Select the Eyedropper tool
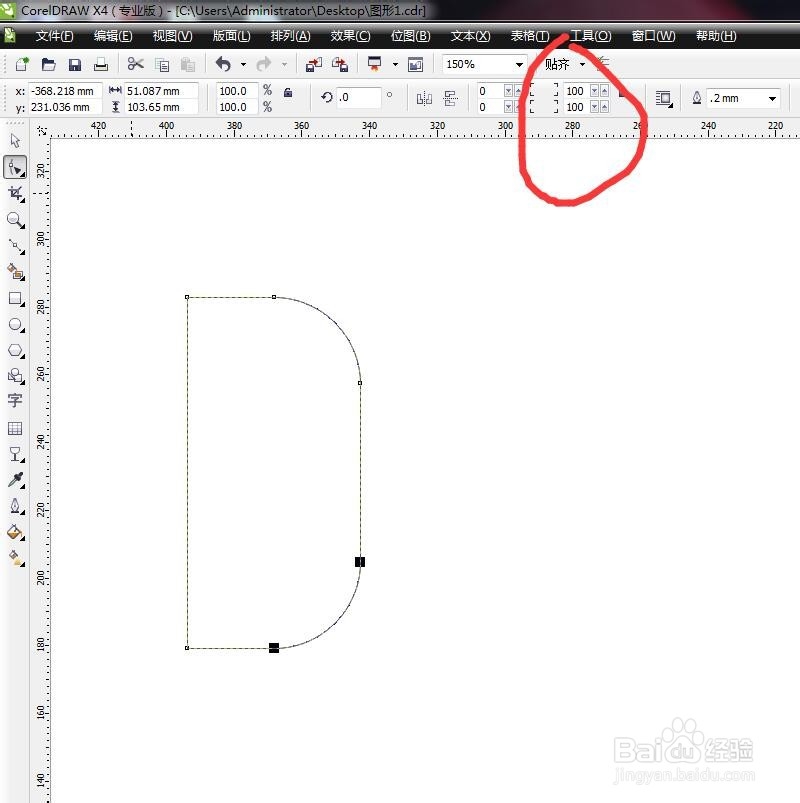Viewport: 800px width, 803px height. pyautogui.click(x=15, y=480)
